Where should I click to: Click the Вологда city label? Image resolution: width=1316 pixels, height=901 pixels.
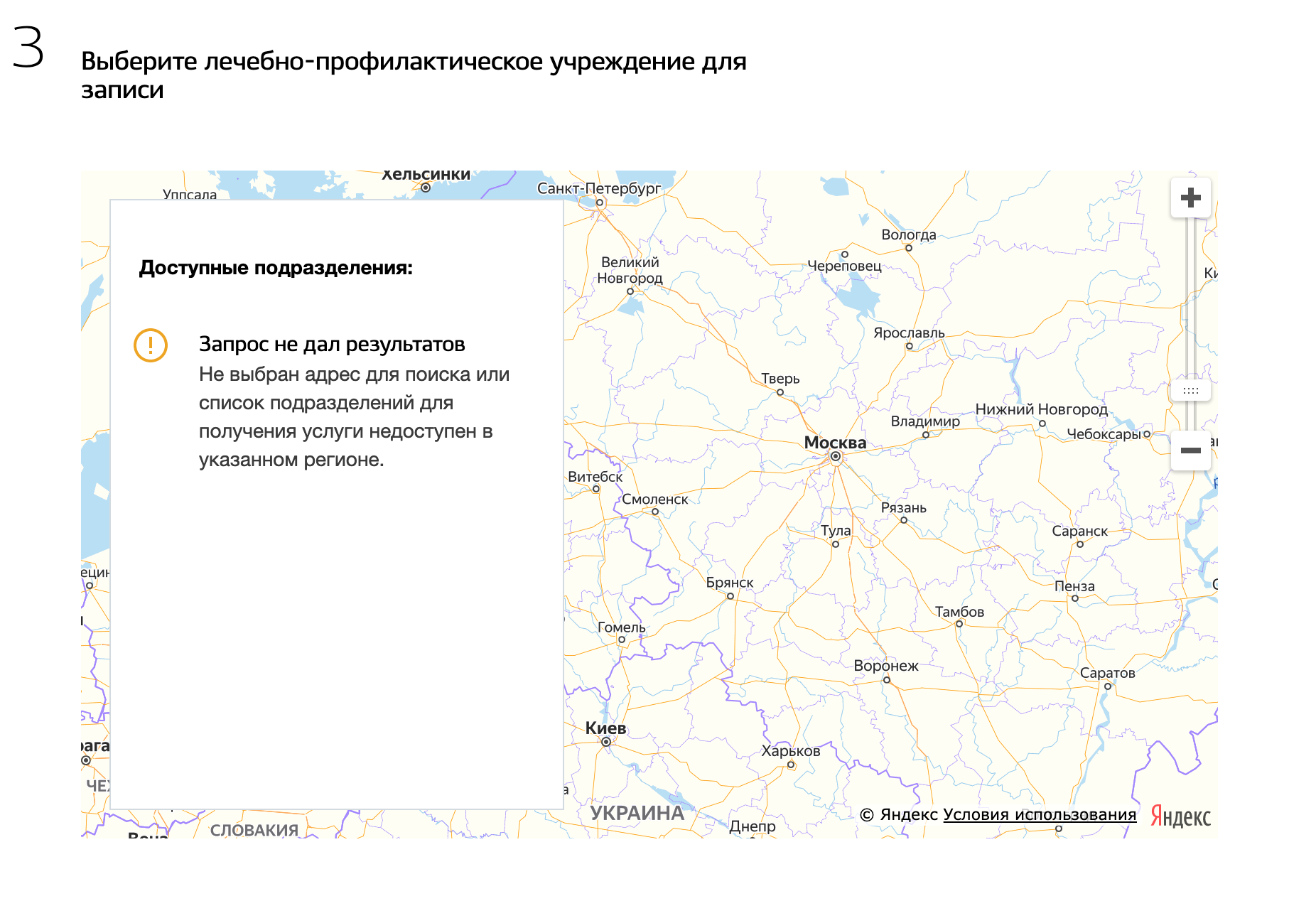908,234
